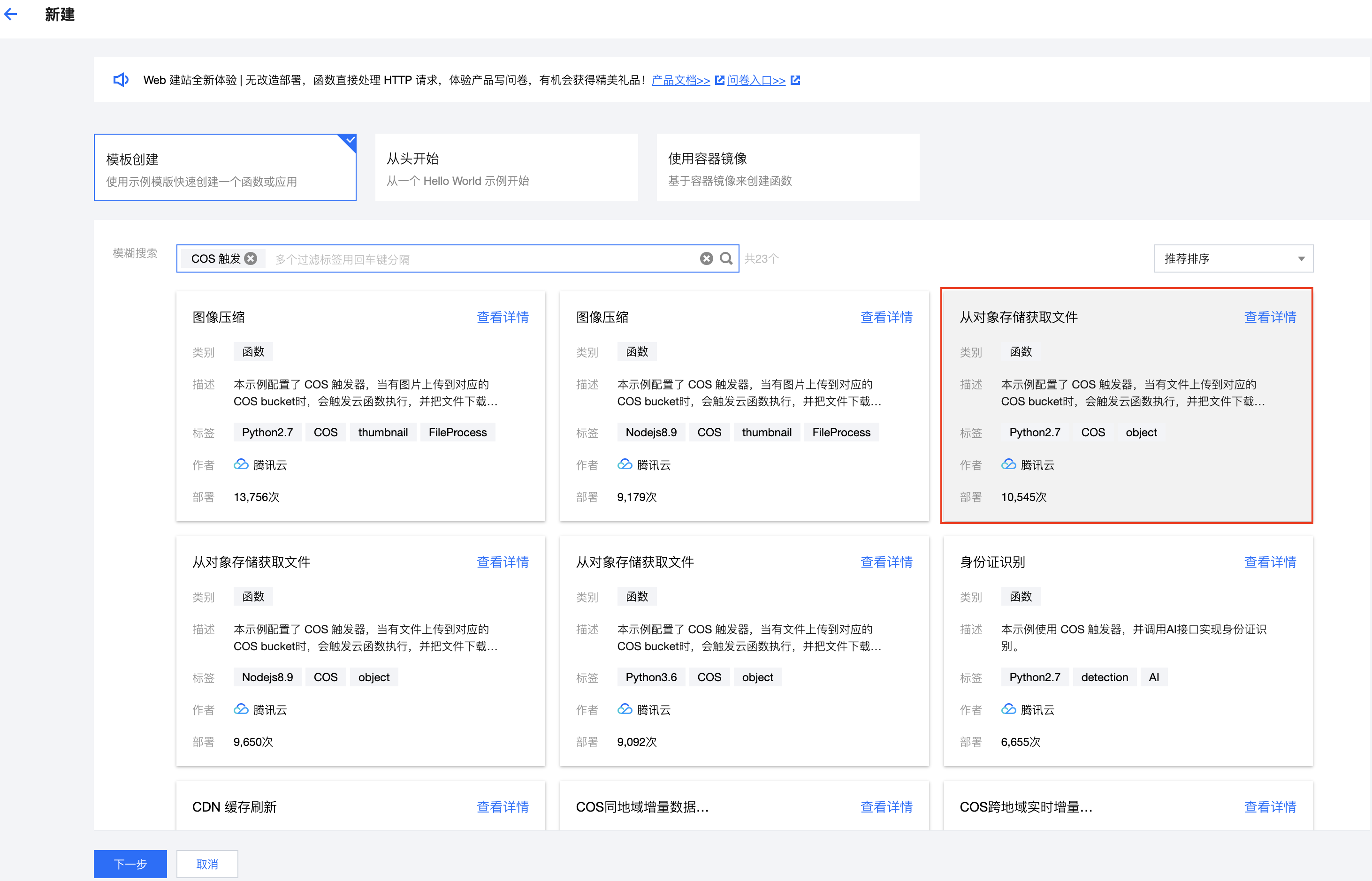View details of 身份证识别 template
The width and height of the screenshot is (1372, 881).
pyautogui.click(x=1270, y=562)
